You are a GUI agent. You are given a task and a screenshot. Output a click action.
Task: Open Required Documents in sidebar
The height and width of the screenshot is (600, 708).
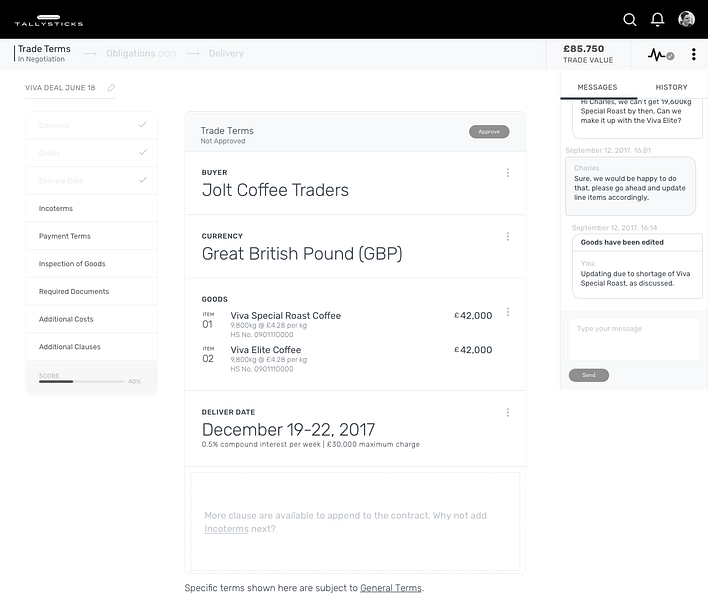pos(92,291)
